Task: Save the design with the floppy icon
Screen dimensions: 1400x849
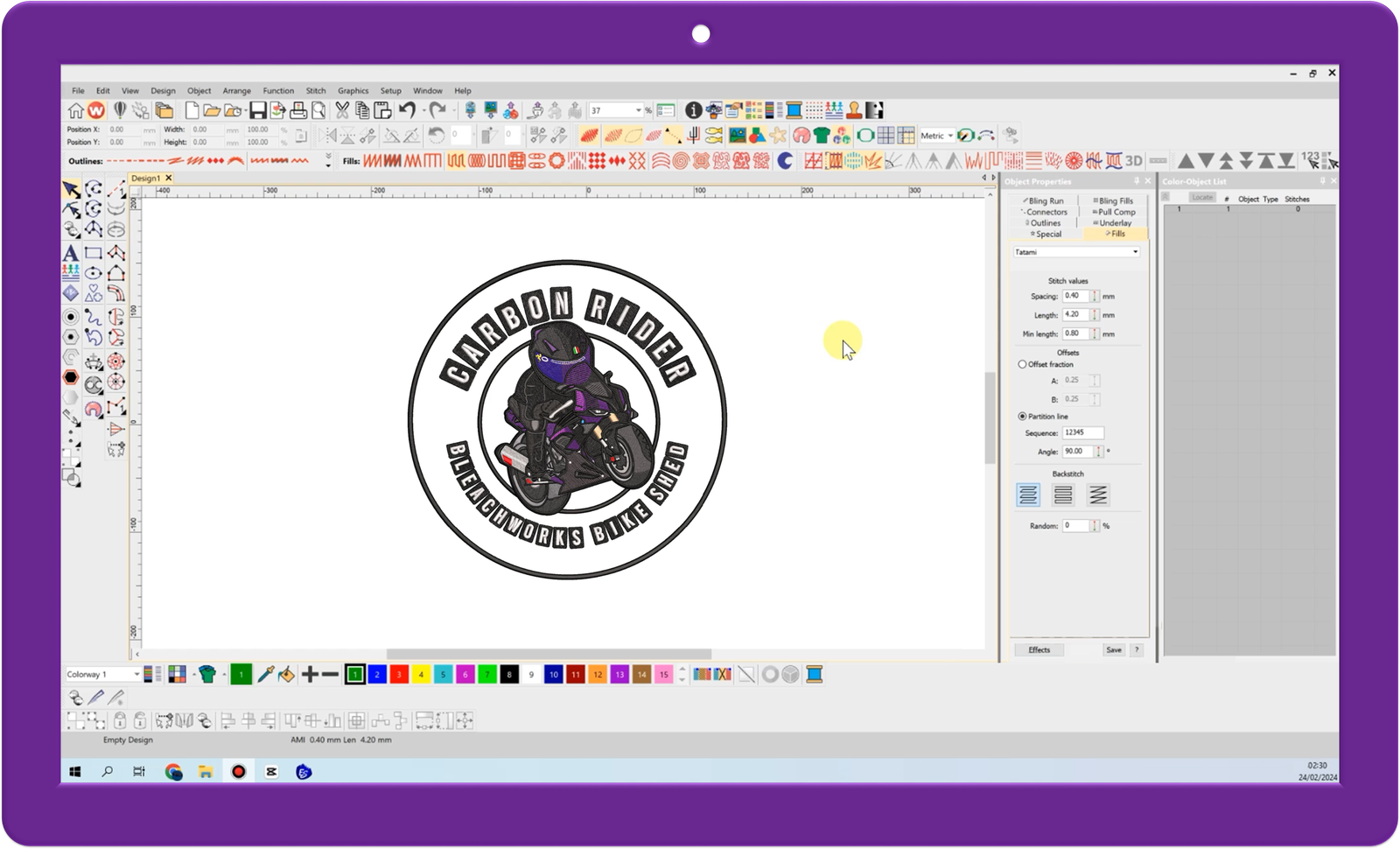Action: click(x=257, y=110)
